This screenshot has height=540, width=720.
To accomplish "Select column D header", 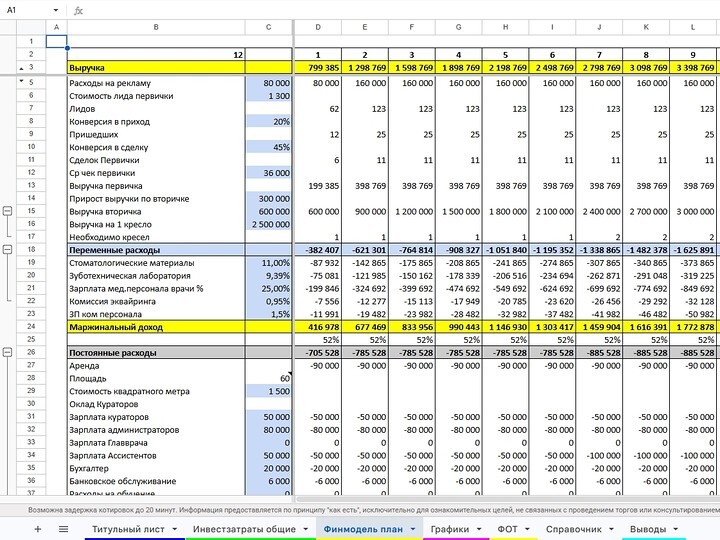I will tap(318, 27).
